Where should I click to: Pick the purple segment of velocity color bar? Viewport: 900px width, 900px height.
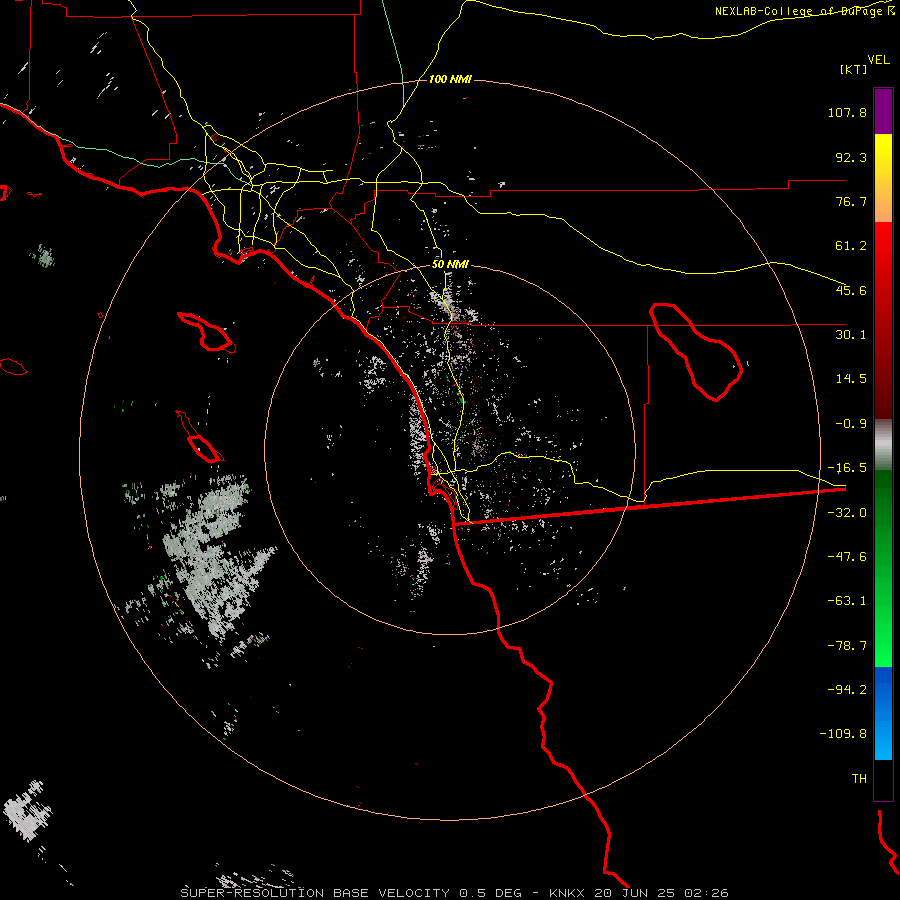pos(883,112)
